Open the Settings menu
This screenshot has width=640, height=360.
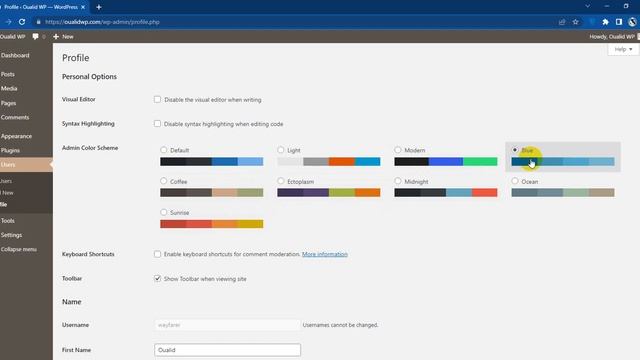pyautogui.click(x=11, y=235)
